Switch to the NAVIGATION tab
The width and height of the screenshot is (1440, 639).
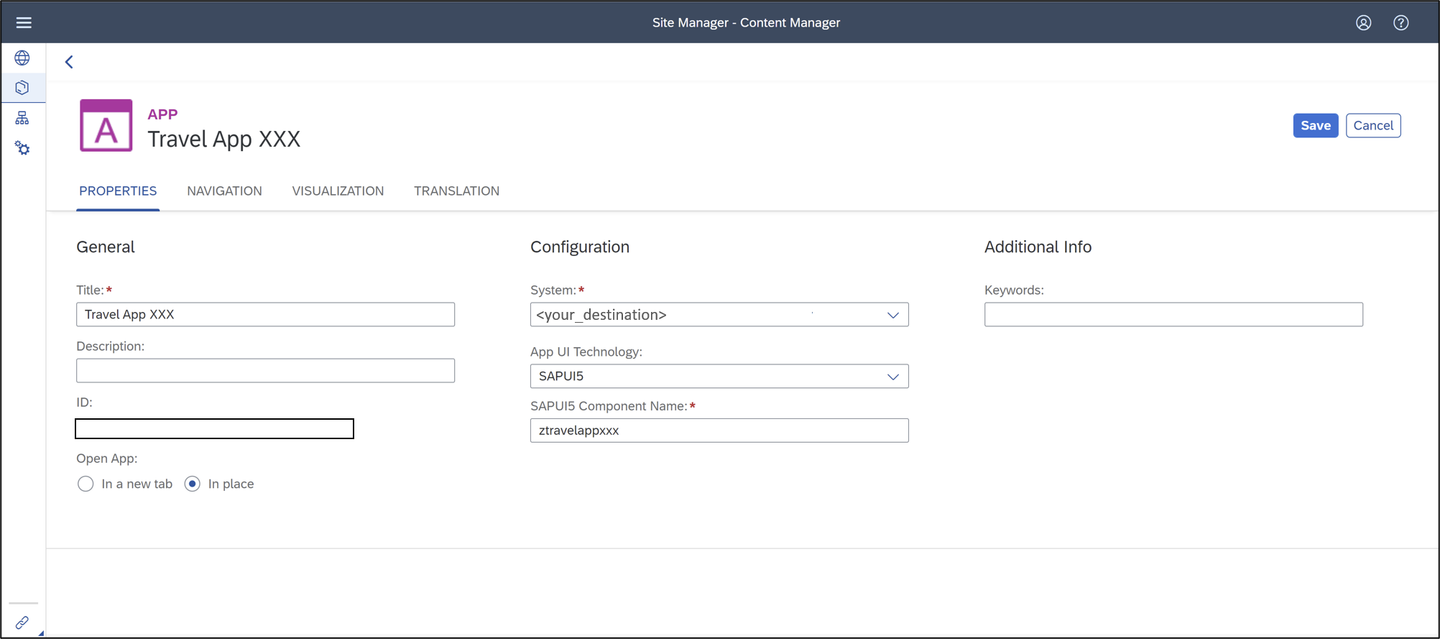[x=224, y=191]
